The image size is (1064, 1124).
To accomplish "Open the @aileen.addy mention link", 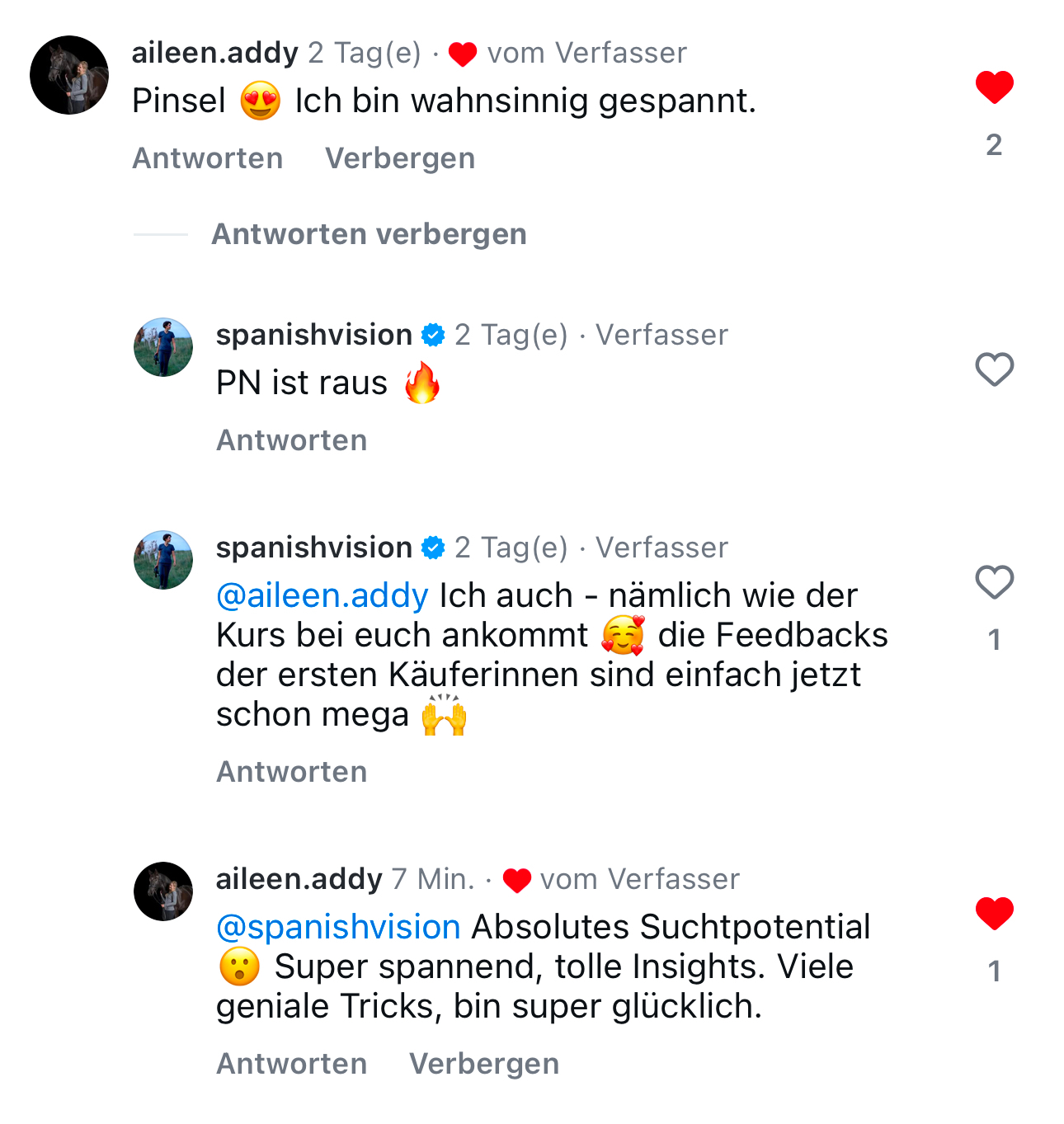I will coord(322,595).
